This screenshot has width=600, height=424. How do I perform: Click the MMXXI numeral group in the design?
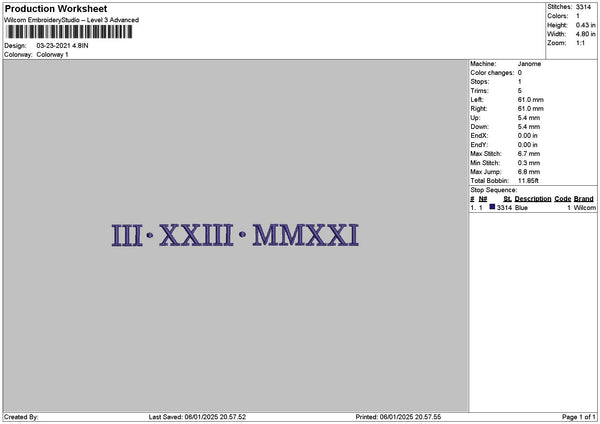click(x=306, y=235)
